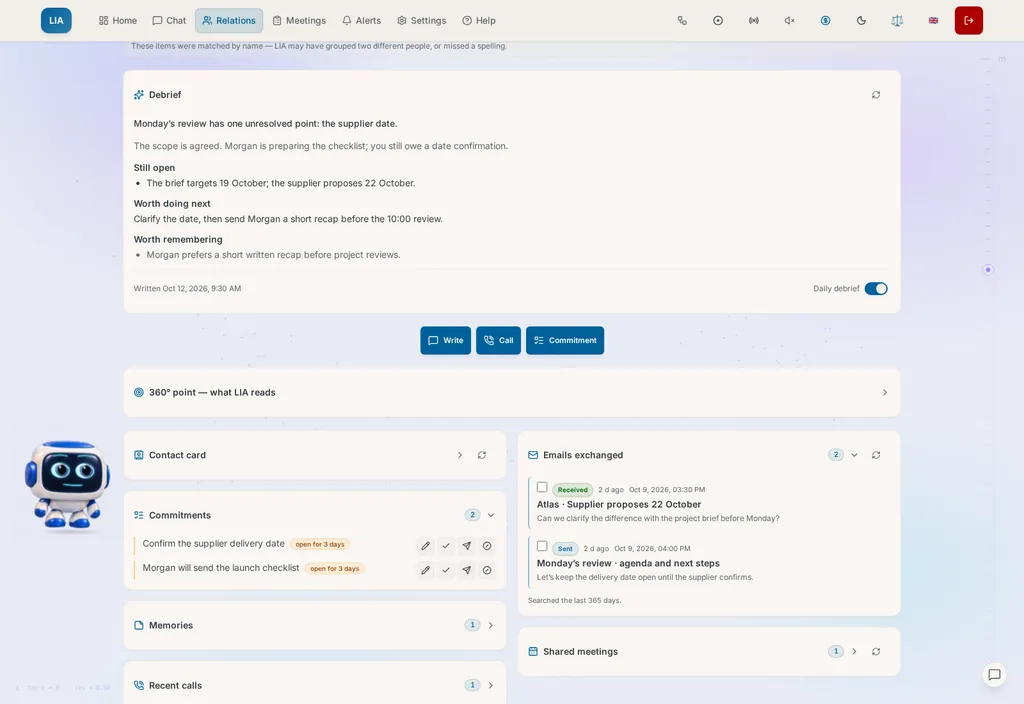Cancel the 'Confirm the supplier delivery date' commitment
The height and width of the screenshot is (704, 1024).
click(487, 546)
